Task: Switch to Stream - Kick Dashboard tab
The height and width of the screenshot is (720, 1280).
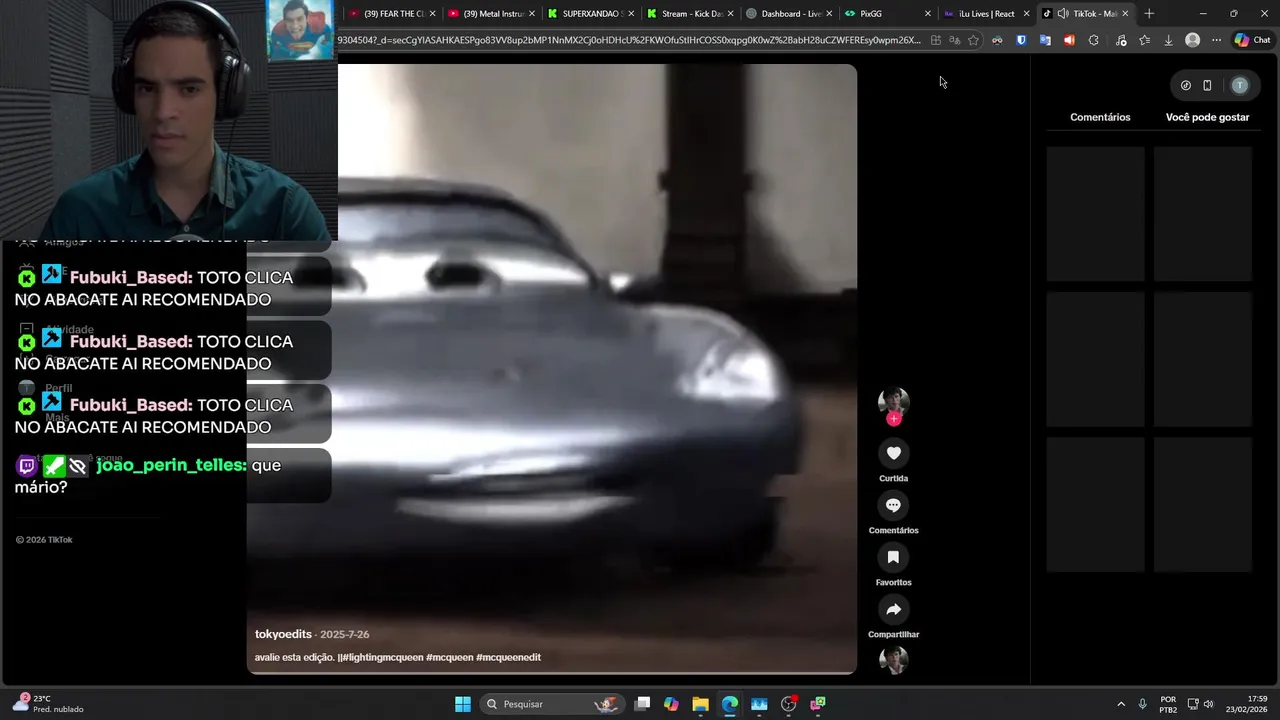Action: pyautogui.click(x=688, y=14)
